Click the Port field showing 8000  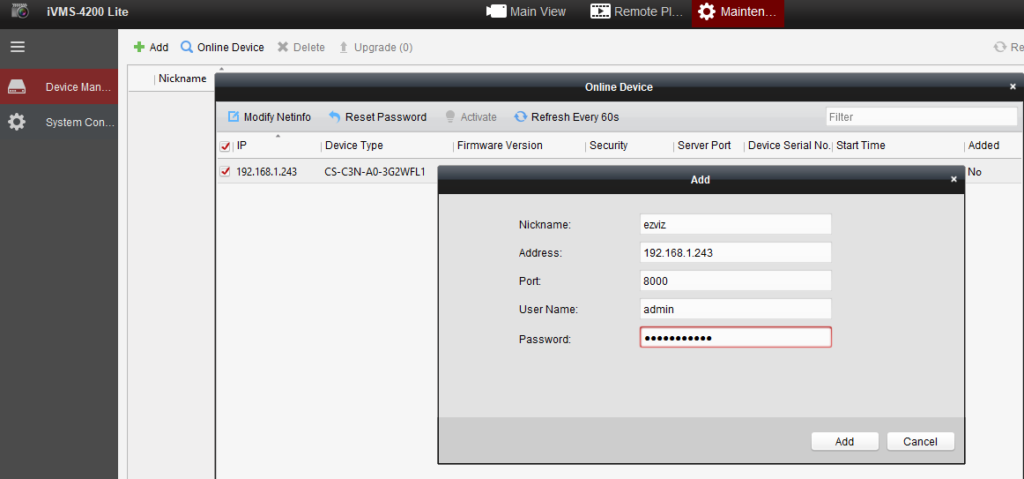[735, 280]
